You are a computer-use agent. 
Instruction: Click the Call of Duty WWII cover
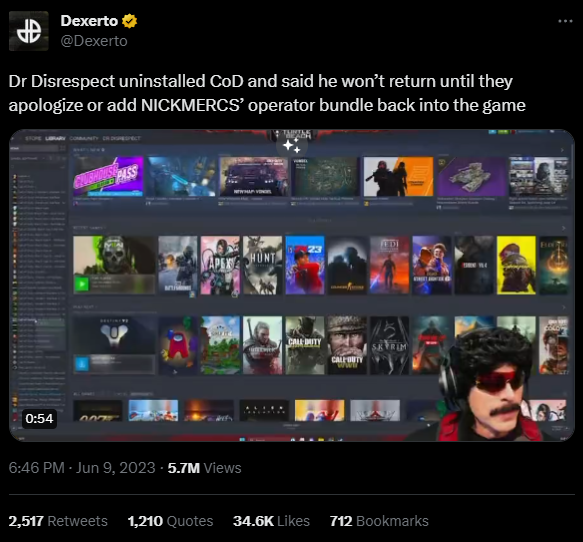[347, 345]
